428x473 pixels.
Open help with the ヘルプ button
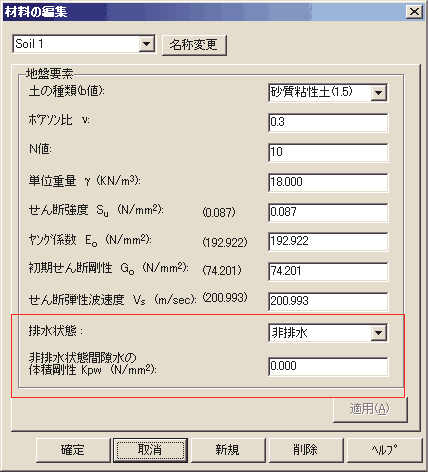[x=384, y=450]
